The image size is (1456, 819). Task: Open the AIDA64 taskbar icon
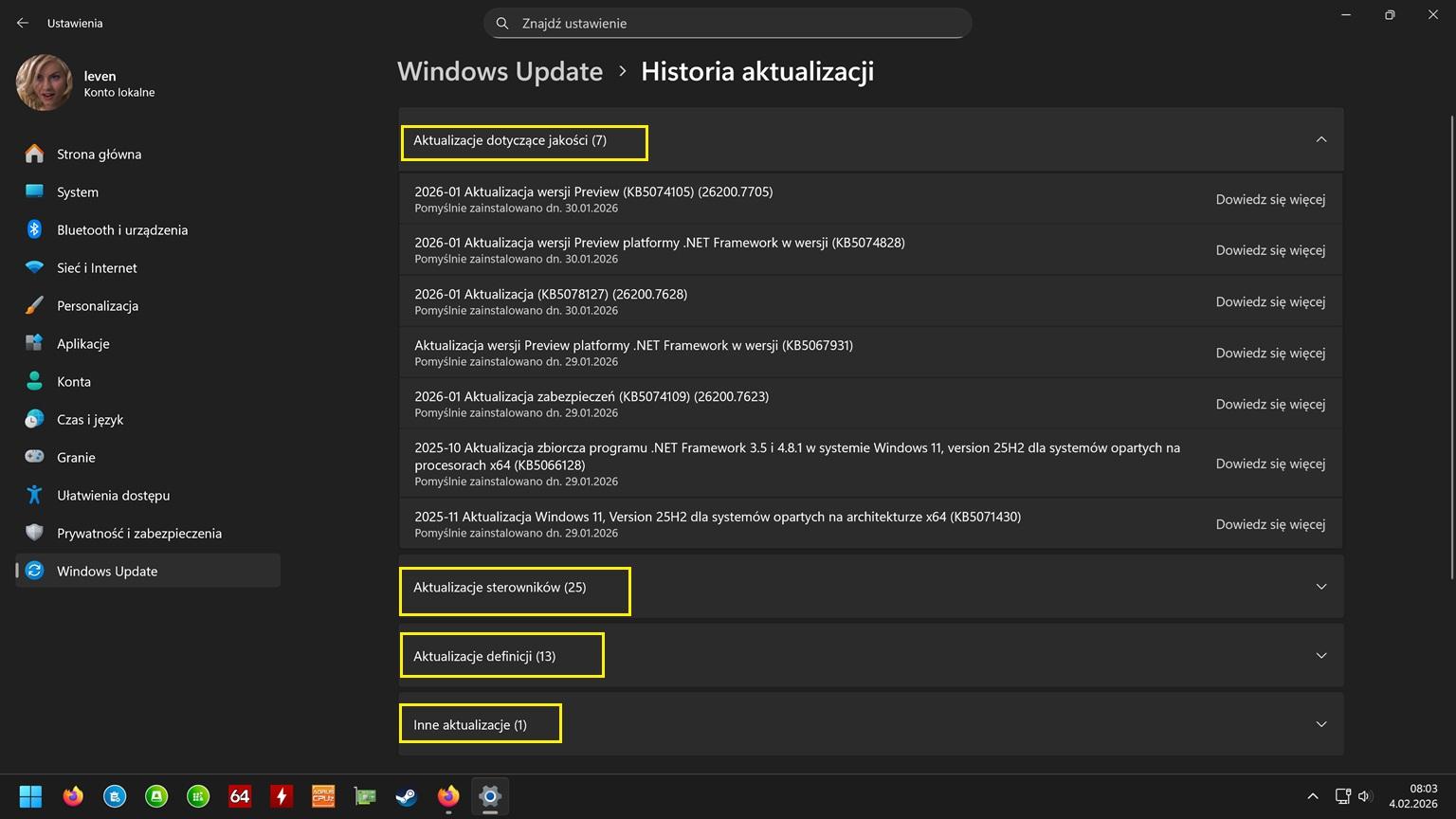(240, 796)
